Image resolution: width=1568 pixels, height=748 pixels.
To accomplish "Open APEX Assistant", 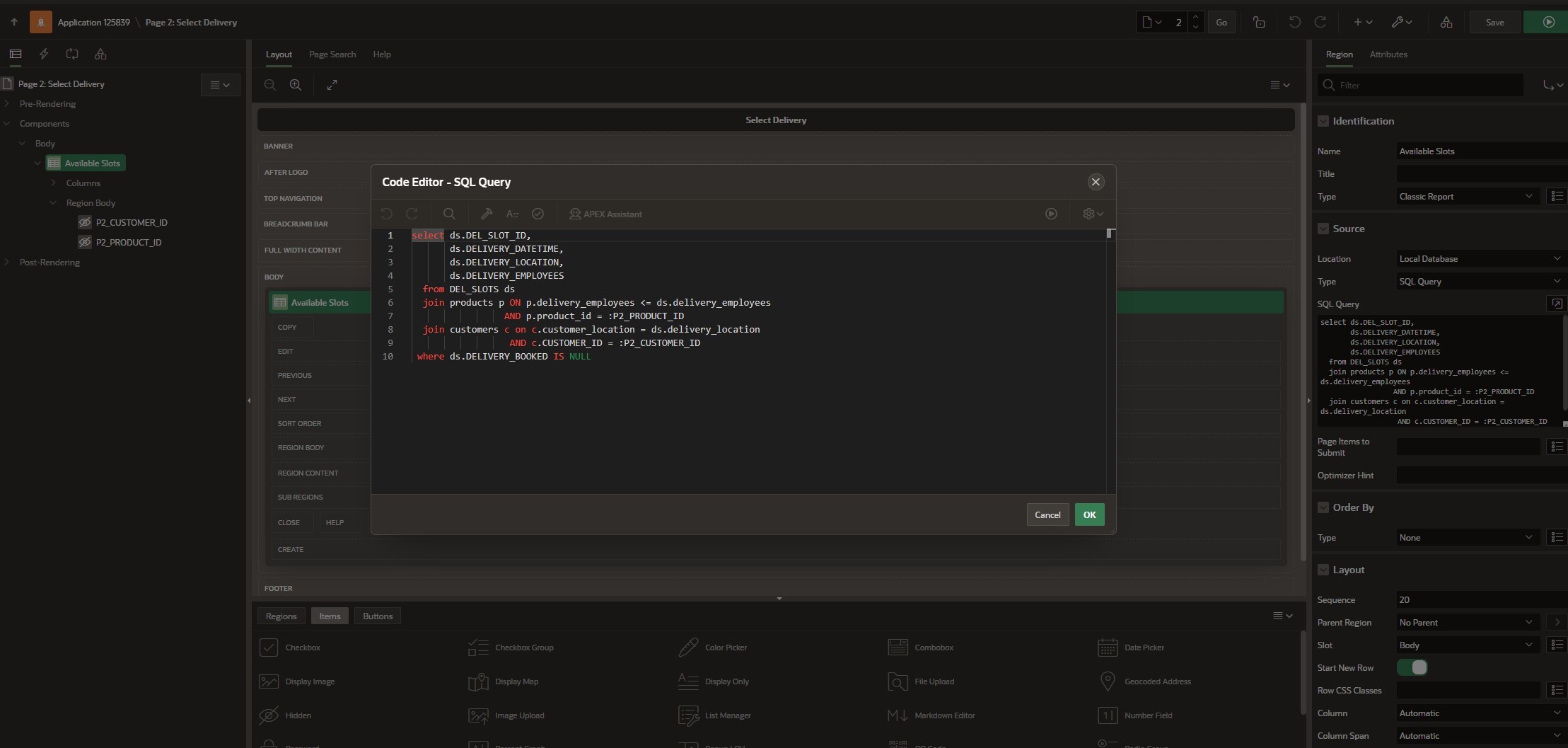I will [605, 214].
